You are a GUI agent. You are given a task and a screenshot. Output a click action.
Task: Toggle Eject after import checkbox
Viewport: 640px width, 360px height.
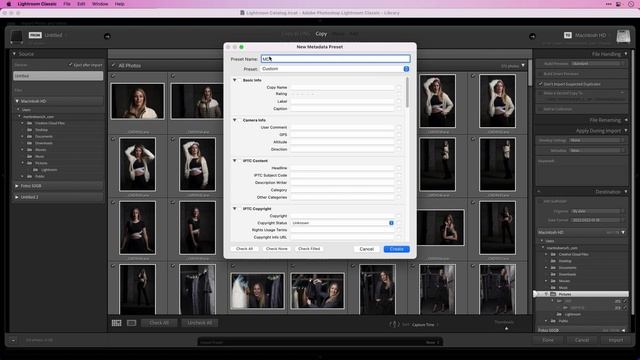coord(71,65)
